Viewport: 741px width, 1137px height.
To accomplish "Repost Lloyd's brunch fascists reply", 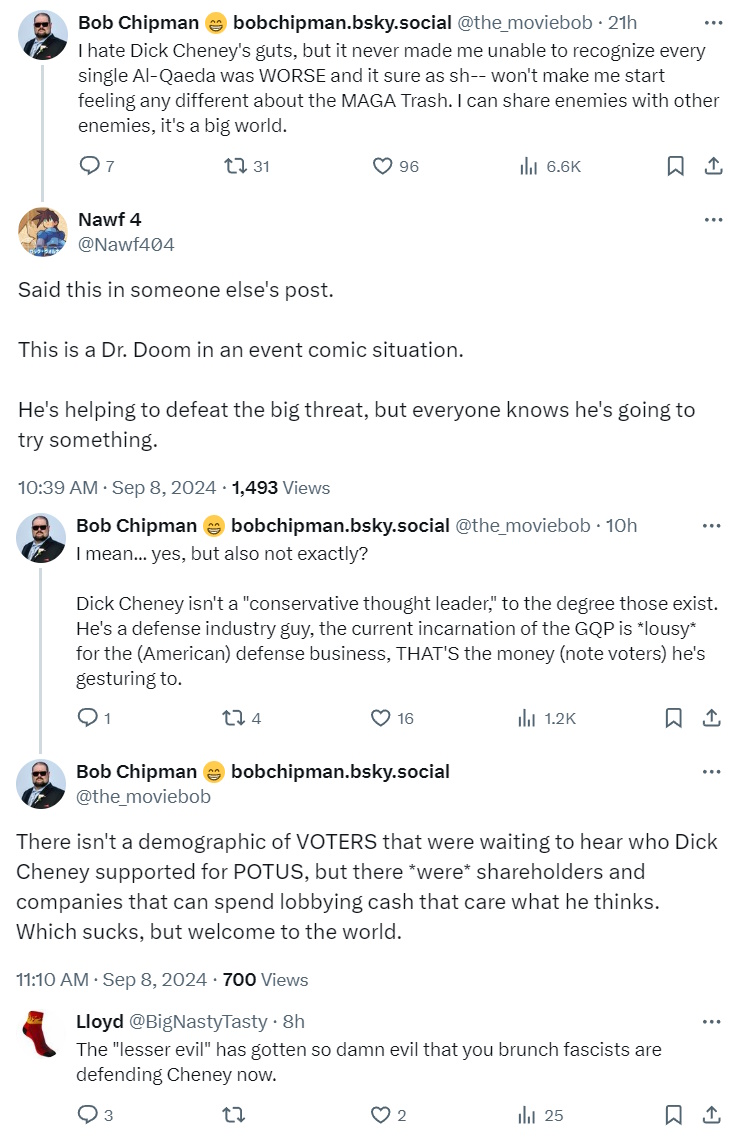I will click(x=236, y=1114).
